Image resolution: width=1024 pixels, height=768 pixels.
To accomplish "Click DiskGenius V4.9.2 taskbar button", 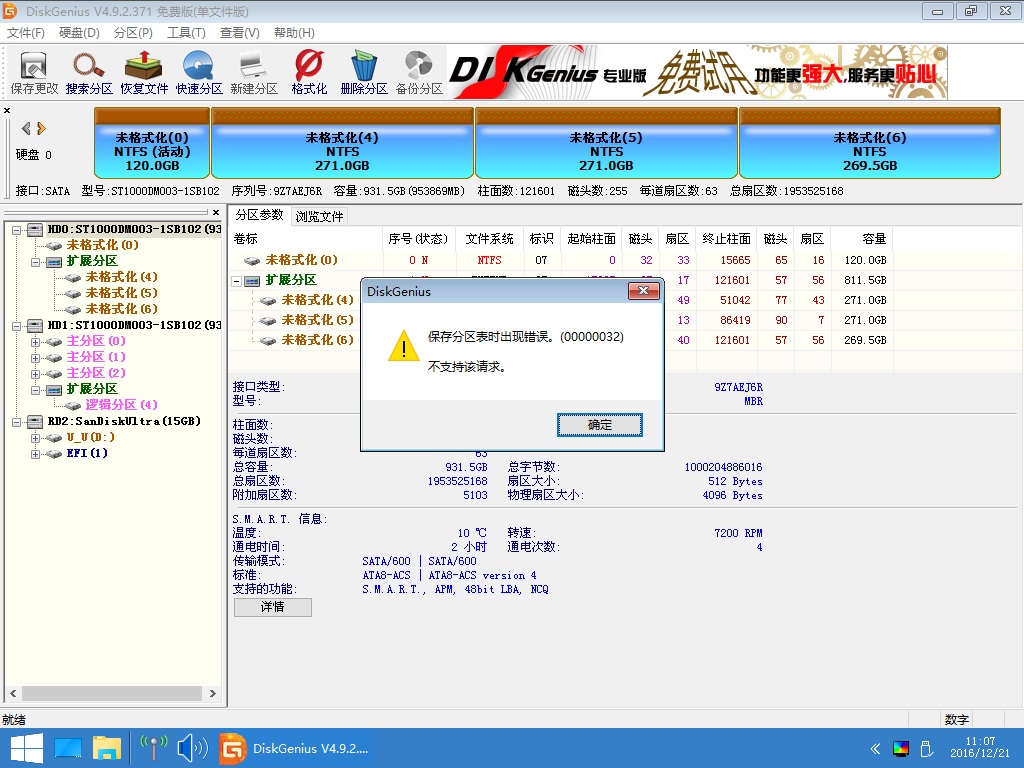I will [x=295, y=748].
